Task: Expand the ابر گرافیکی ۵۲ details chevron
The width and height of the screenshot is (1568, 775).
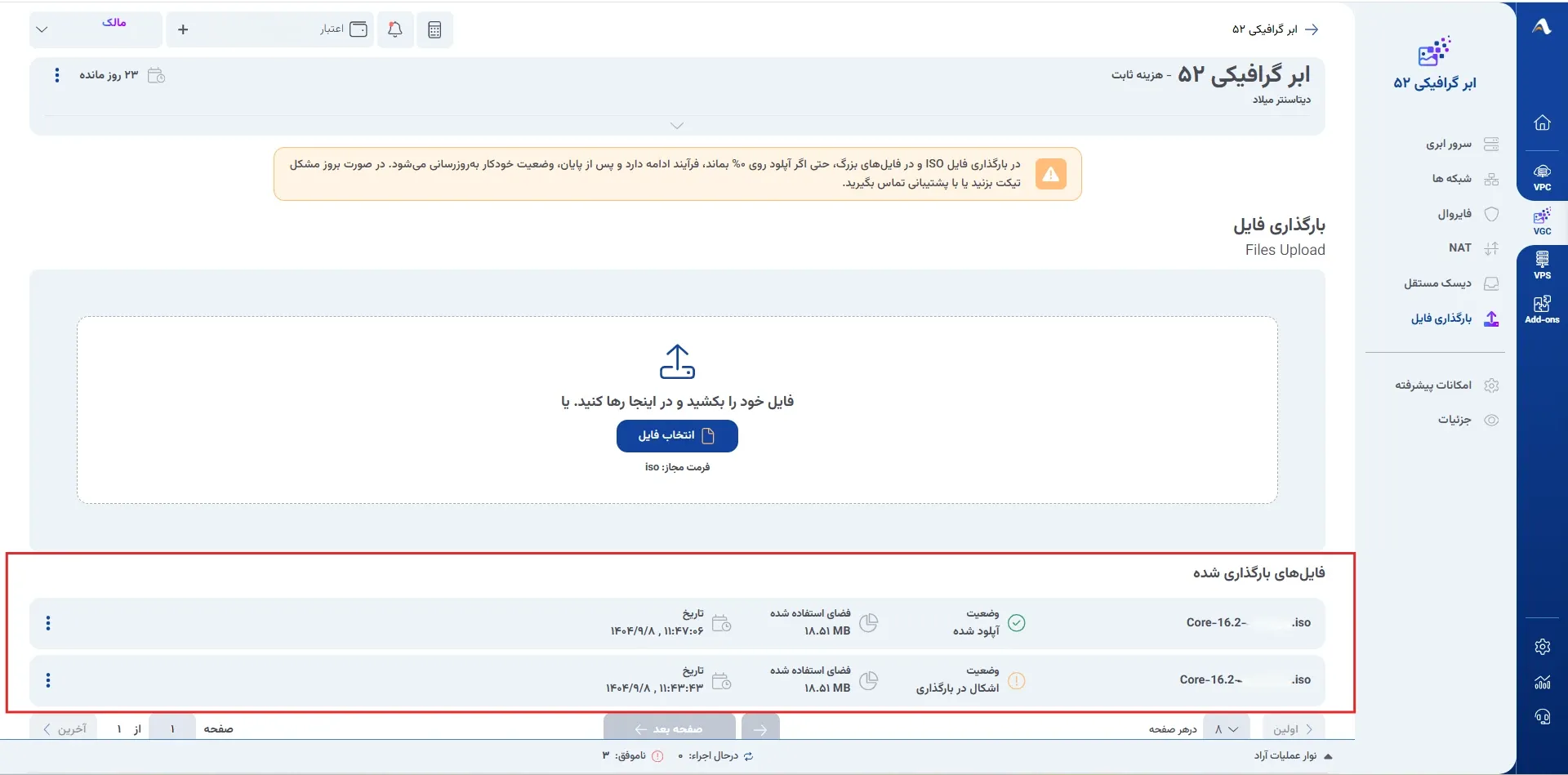Action: click(x=677, y=126)
